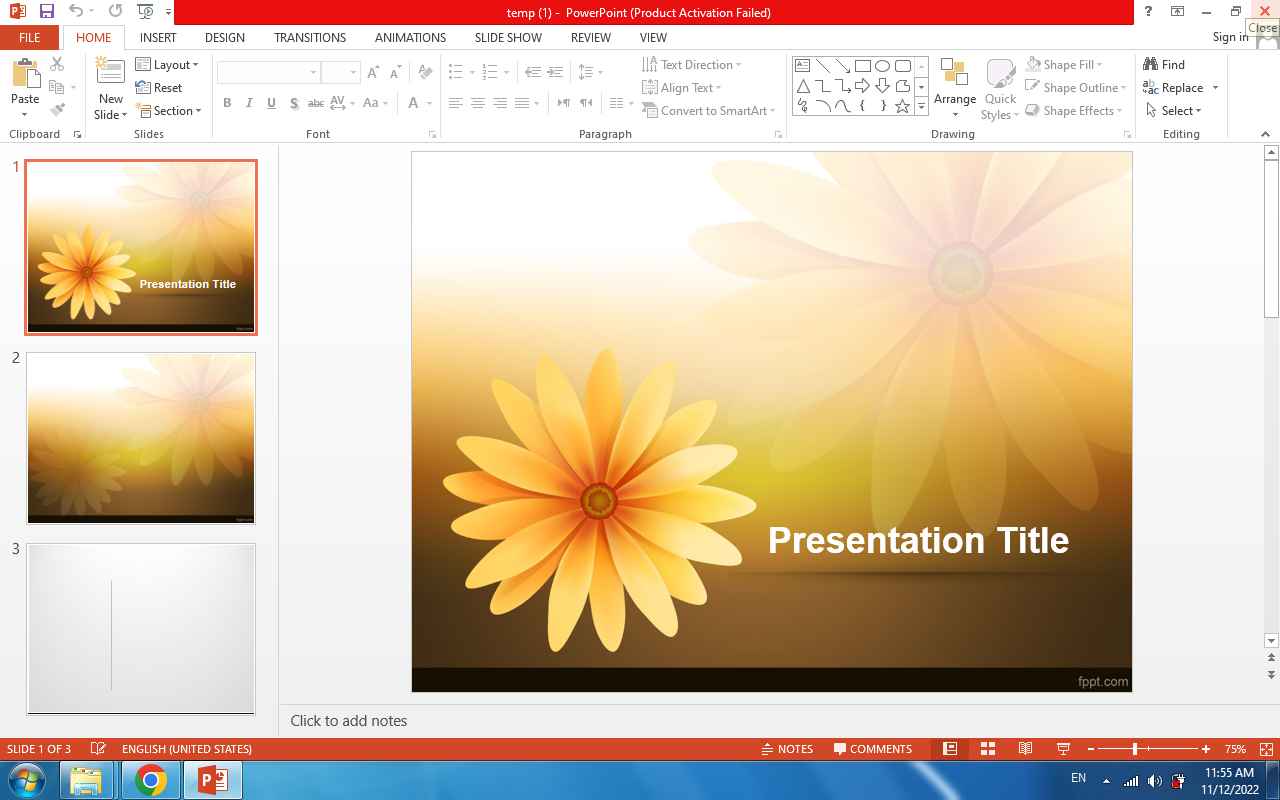Screen dimensions: 1280x800
Task: Select slide 2 thumbnail
Action: point(141,437)
